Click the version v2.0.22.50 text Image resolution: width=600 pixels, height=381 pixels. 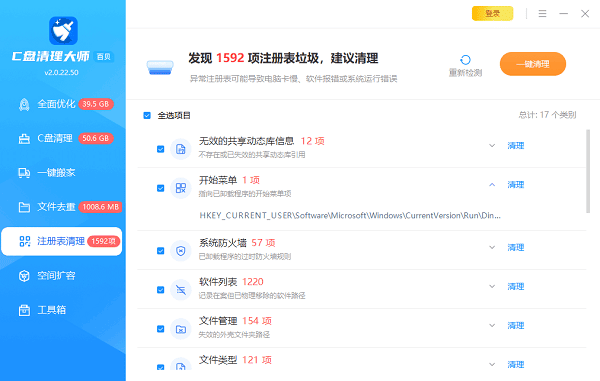point(61,73)
